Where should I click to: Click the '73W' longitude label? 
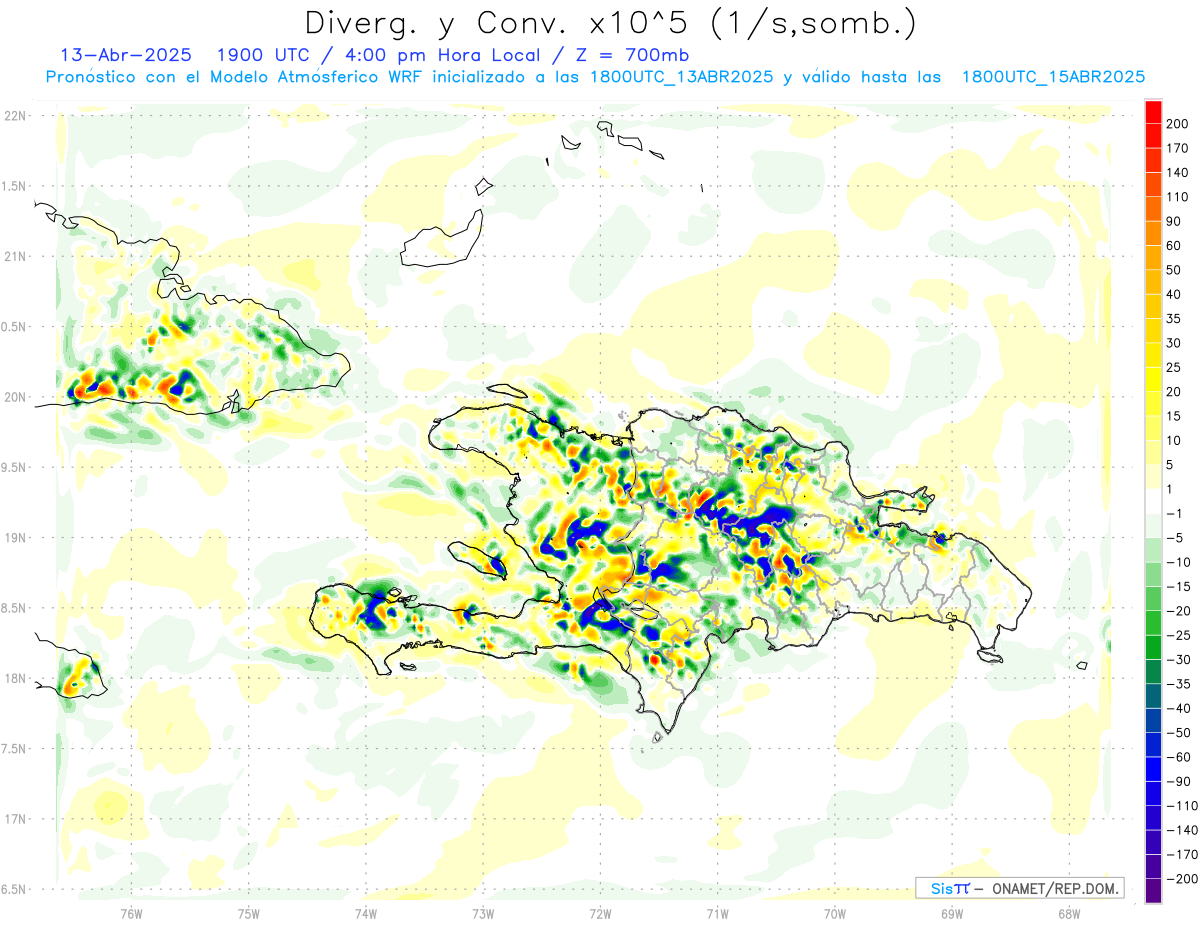[483, 914]
